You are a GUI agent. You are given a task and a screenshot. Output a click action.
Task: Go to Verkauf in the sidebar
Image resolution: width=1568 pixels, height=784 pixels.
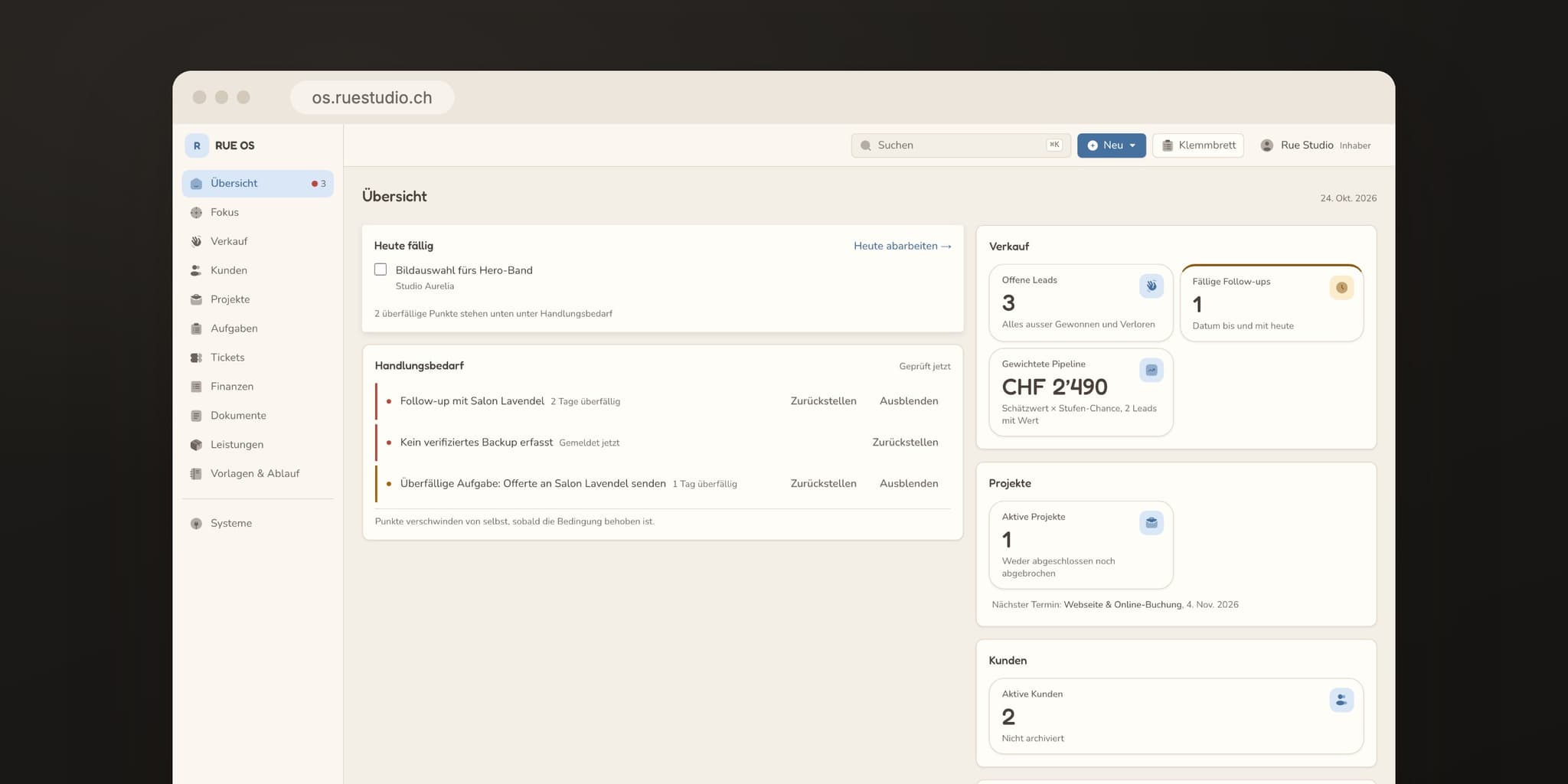258,242
